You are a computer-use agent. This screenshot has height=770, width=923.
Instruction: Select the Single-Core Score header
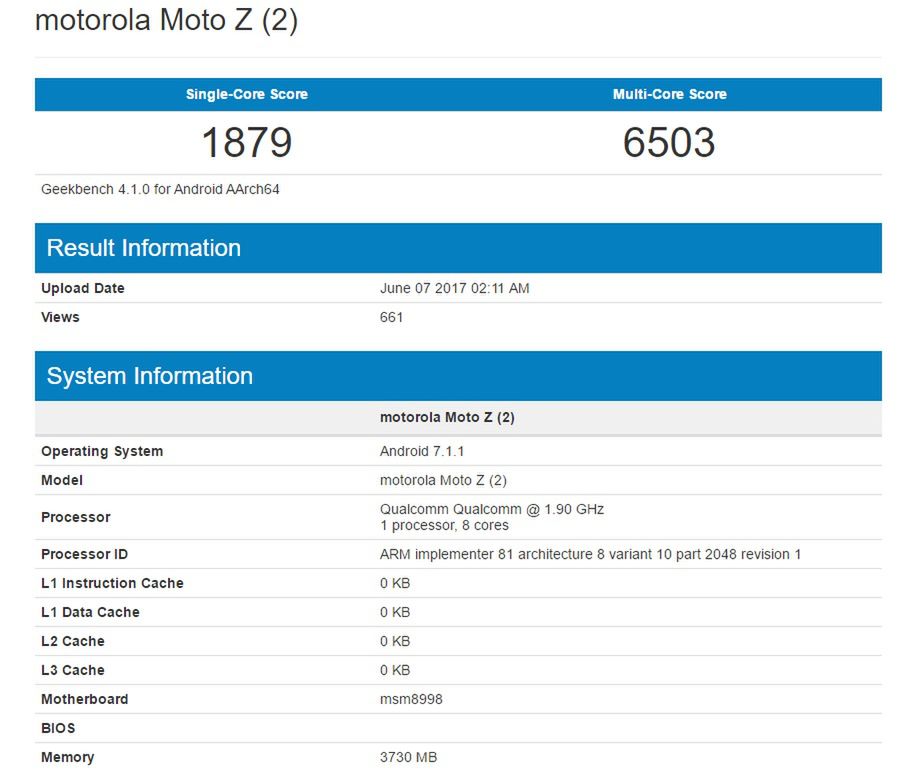246,94
